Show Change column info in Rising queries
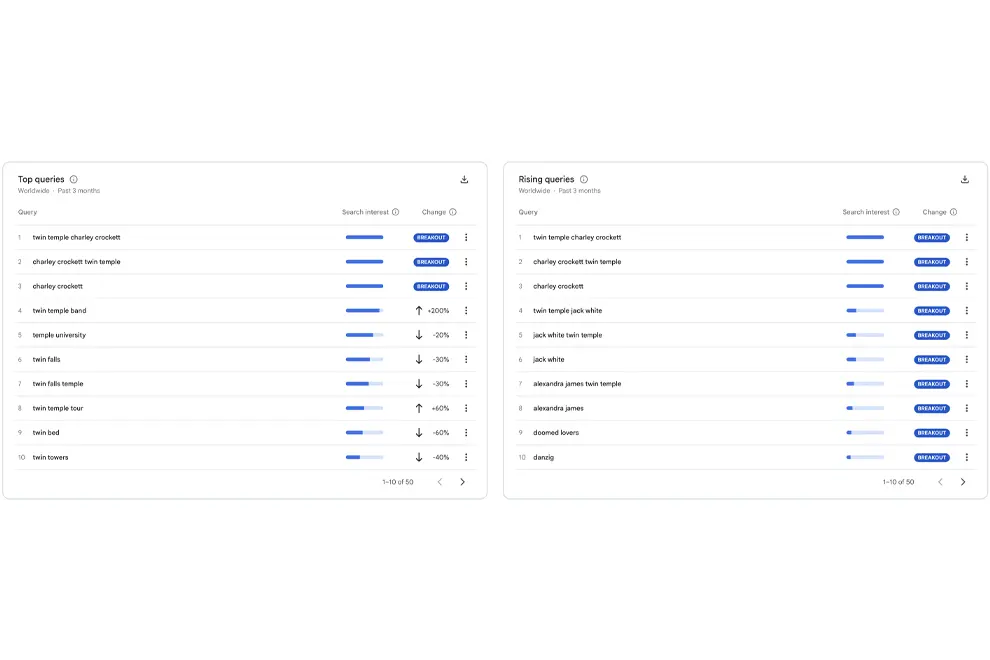990x660 pixels. [953, 212]
